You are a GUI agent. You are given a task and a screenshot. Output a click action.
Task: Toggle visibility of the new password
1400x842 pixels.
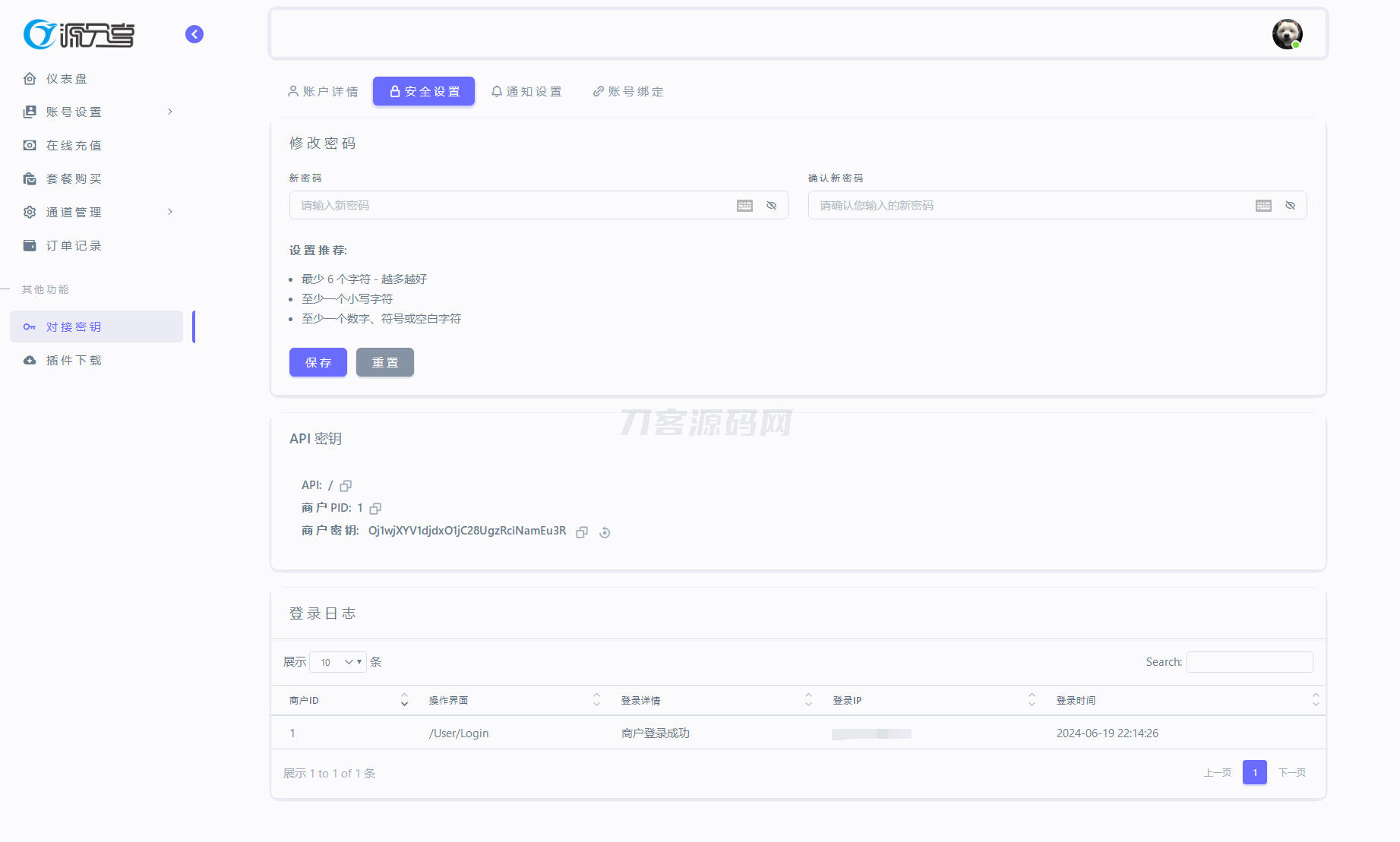771,206
